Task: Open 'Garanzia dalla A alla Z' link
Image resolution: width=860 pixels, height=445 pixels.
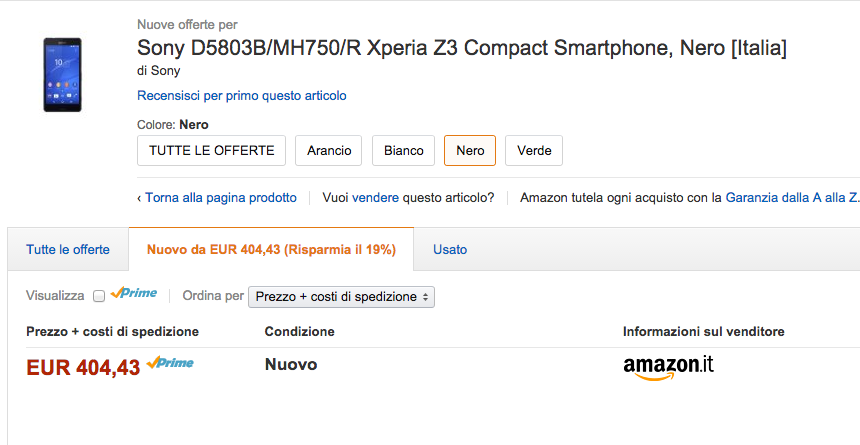Action: [792, 198]
